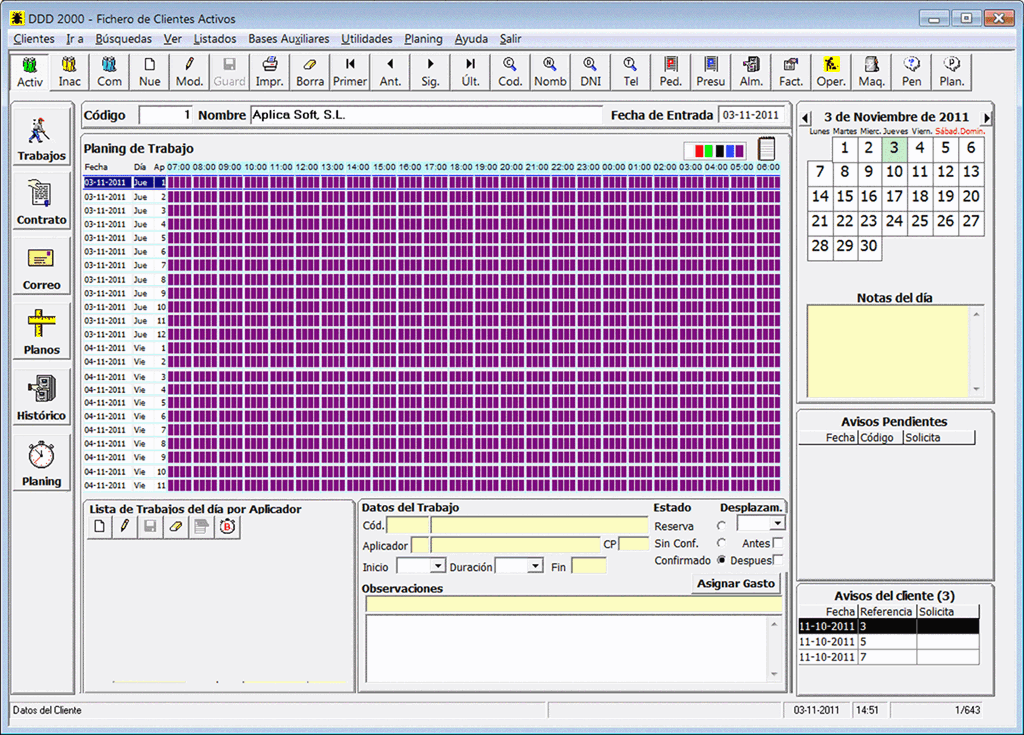
Task: Select the Sin Conf. status option
Action: [x=721, y=543]
